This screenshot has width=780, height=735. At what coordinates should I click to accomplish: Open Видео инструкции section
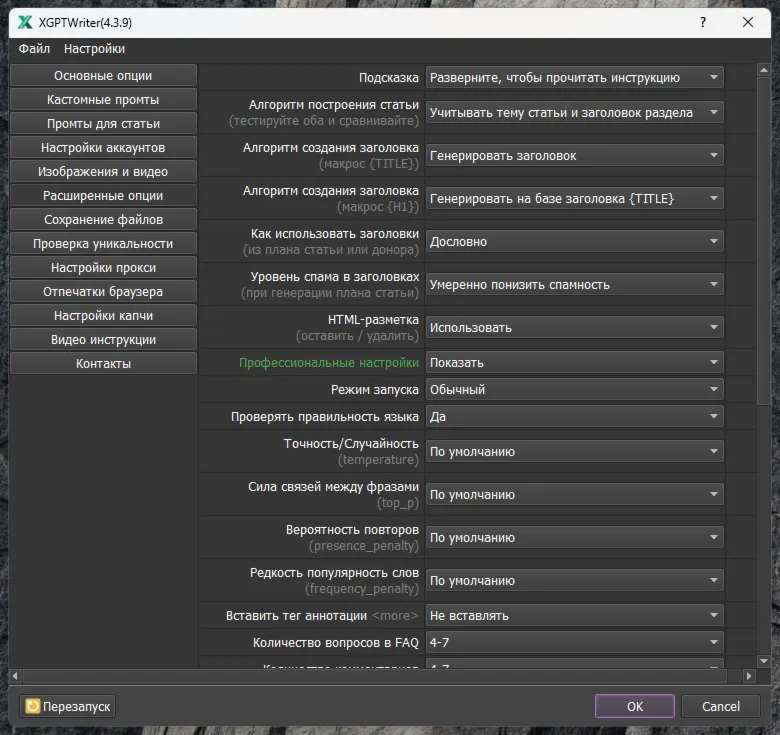tap(103, 340)
